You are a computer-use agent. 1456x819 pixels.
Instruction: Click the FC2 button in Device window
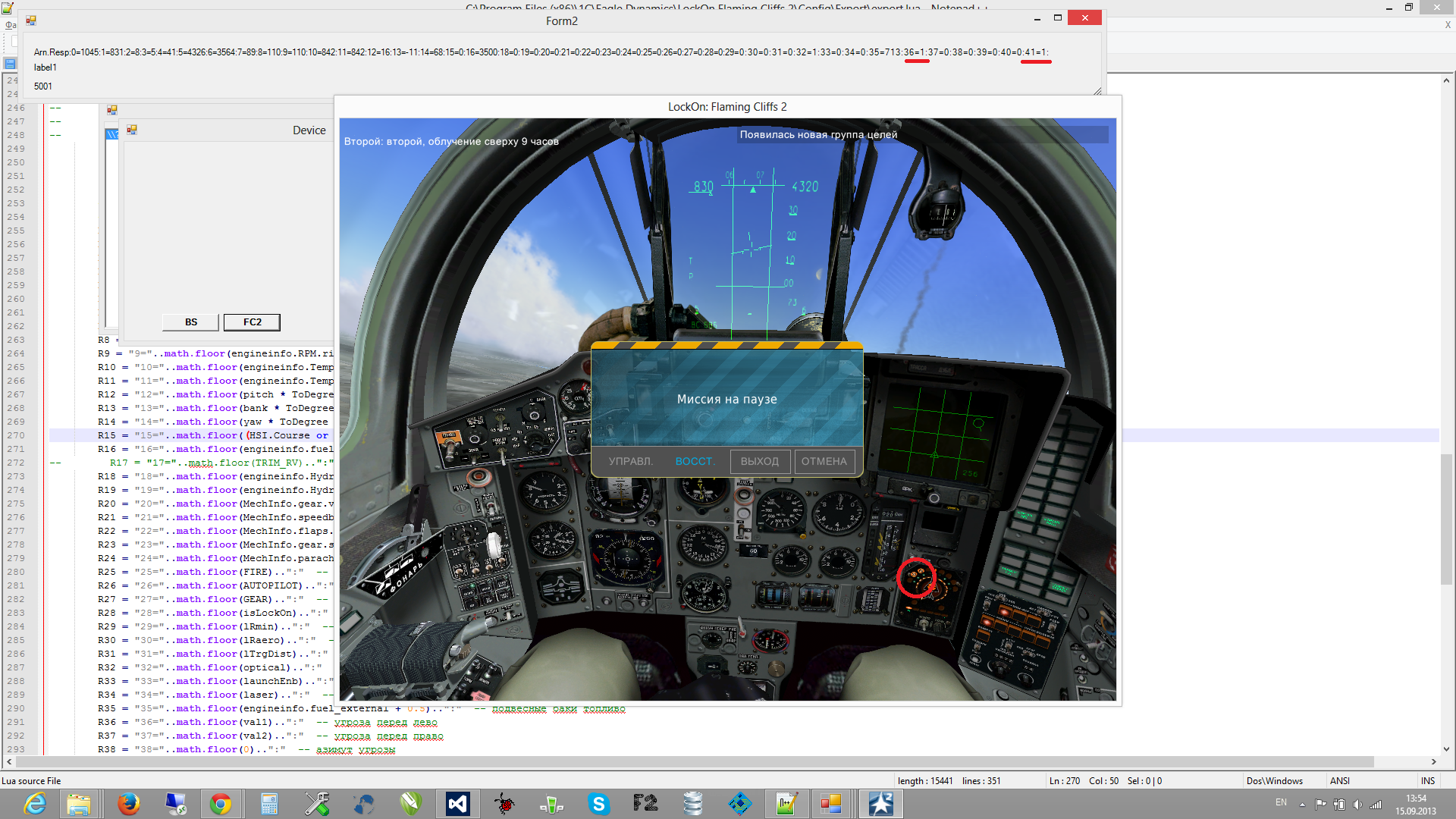pos(253,322)
